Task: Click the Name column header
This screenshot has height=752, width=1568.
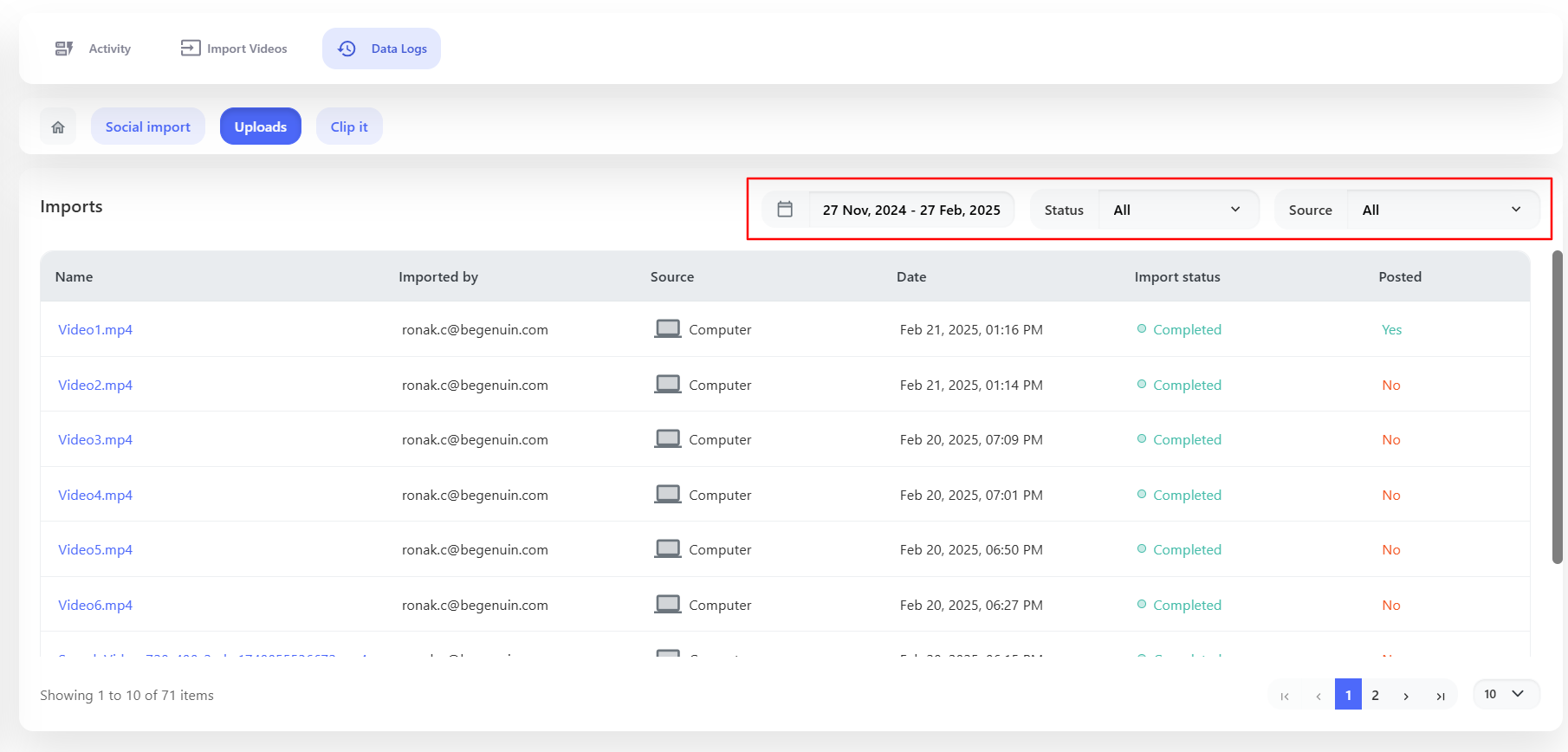Action: (x=74, y=276)
